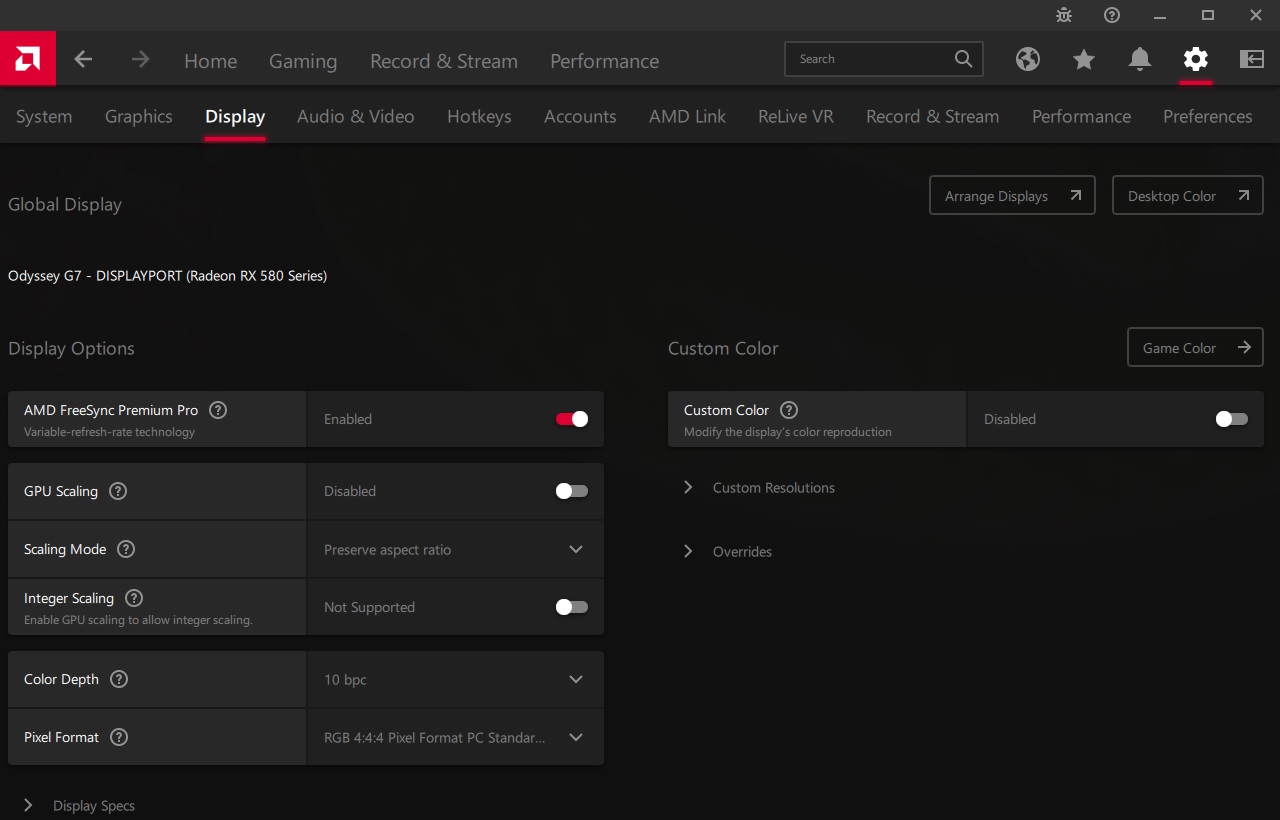The height and width of the screenshot is (820, 1280).
Task: Open the web browser globe icon
Action: tap(1027, 59)
